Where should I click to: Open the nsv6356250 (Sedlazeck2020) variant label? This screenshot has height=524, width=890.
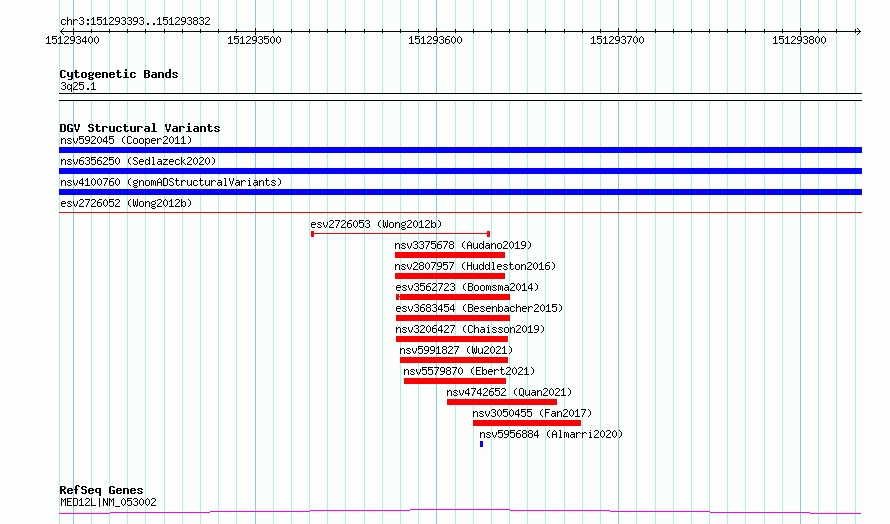(138, 161)
